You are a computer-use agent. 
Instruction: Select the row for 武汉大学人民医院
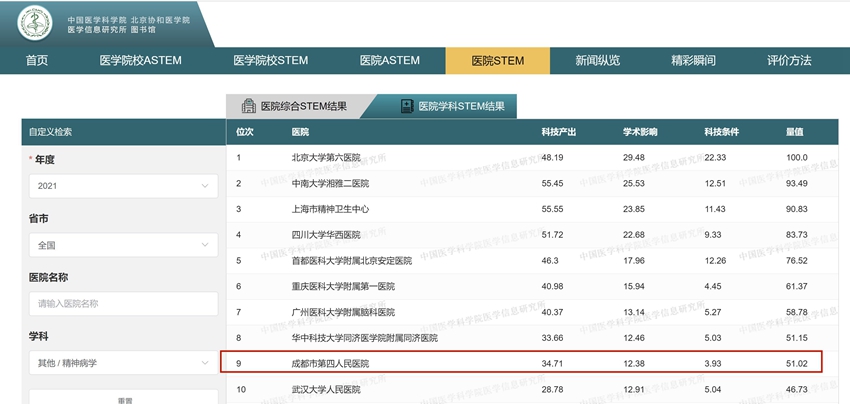click(532, 389)
